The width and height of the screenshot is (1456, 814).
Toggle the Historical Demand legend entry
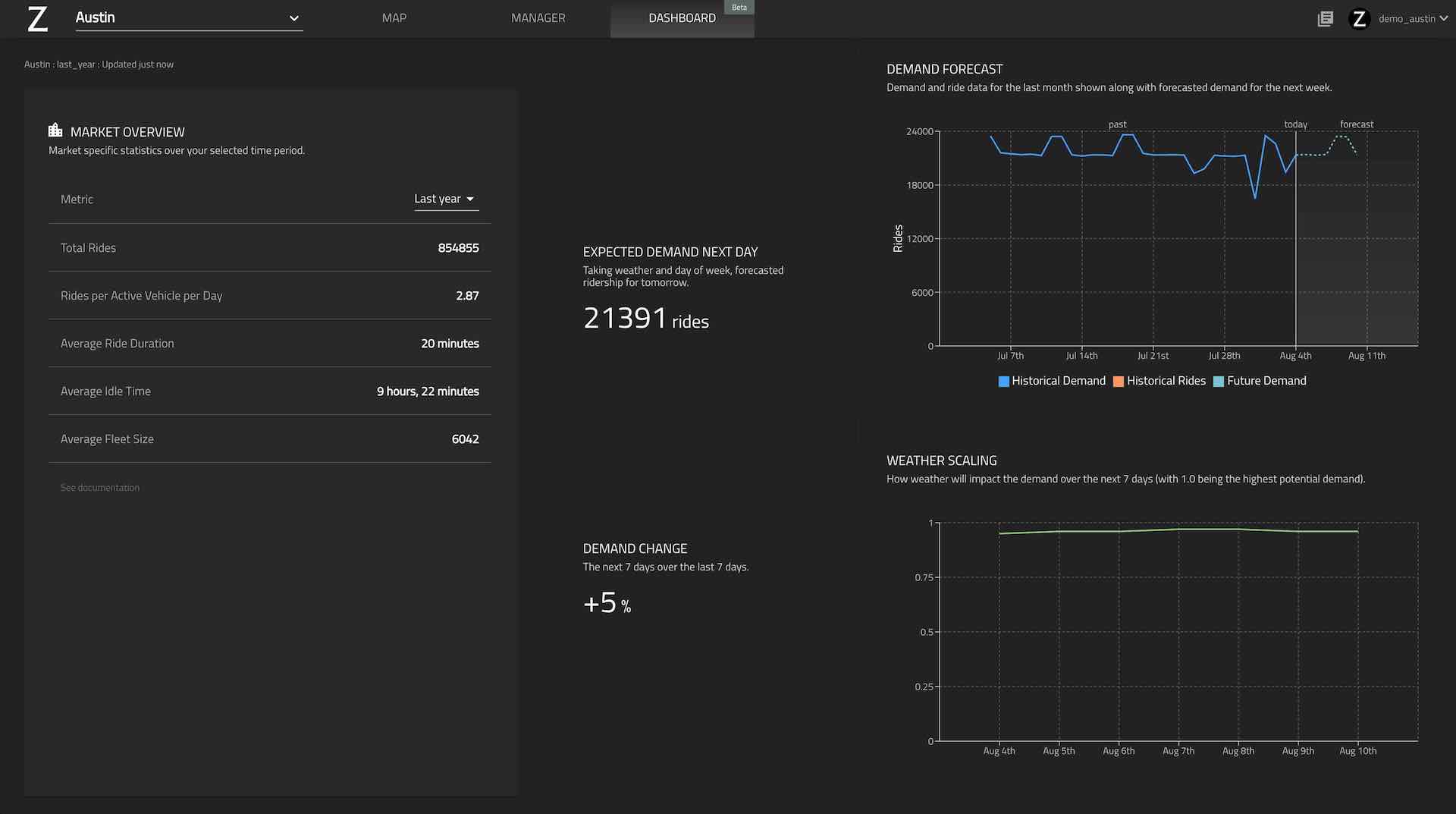pyautogui.click(x=1059, y=380)
